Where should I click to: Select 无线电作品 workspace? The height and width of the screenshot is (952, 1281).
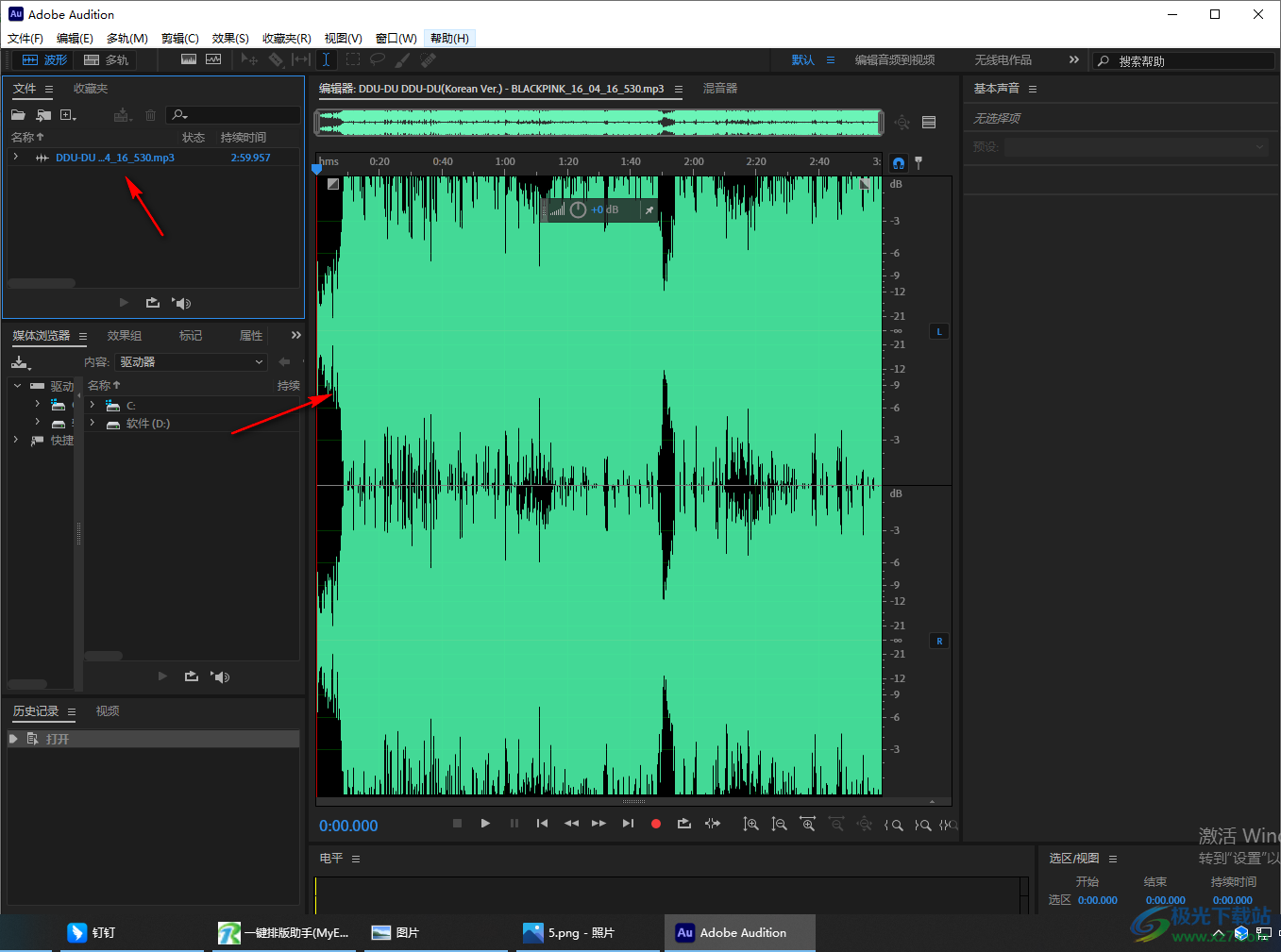pyautogui.click(x=1003, y=60)
